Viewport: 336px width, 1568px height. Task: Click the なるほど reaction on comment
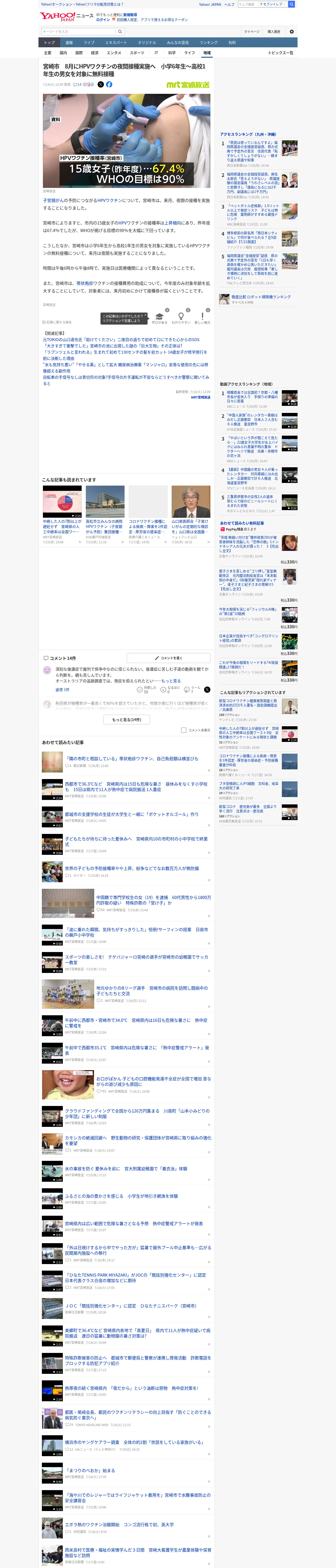pos(164,690)
